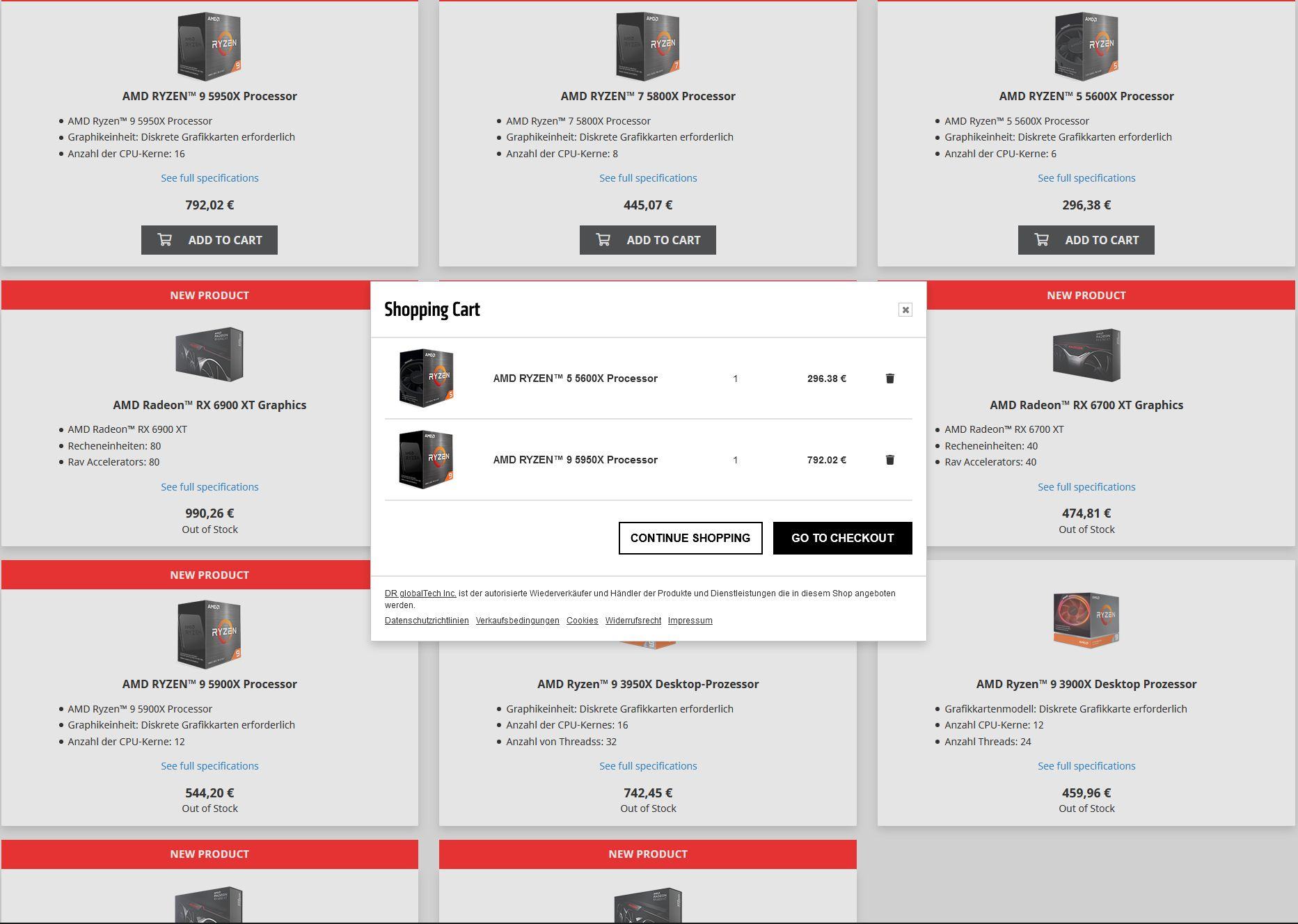Click the Ryzen 9 5900X product card image
Image resolution: width=1298 pixels, height=924 pixels.
point(209,634)
